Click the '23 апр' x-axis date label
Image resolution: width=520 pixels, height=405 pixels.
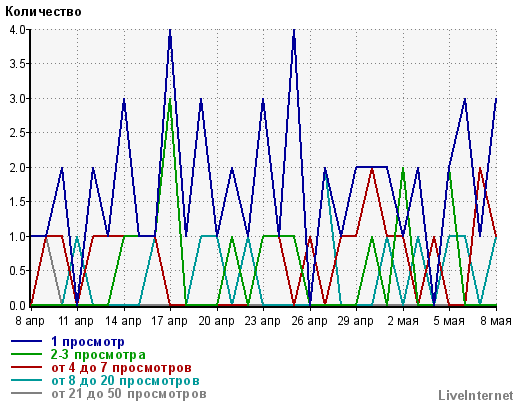[262, 321]
